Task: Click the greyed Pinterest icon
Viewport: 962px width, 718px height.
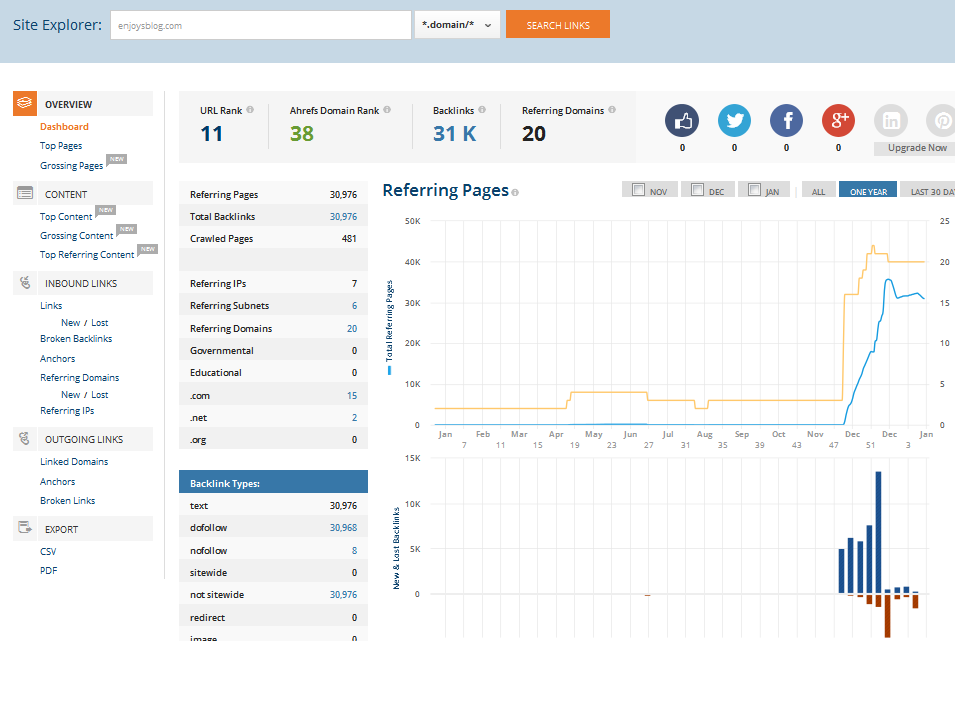Action: 942,121
